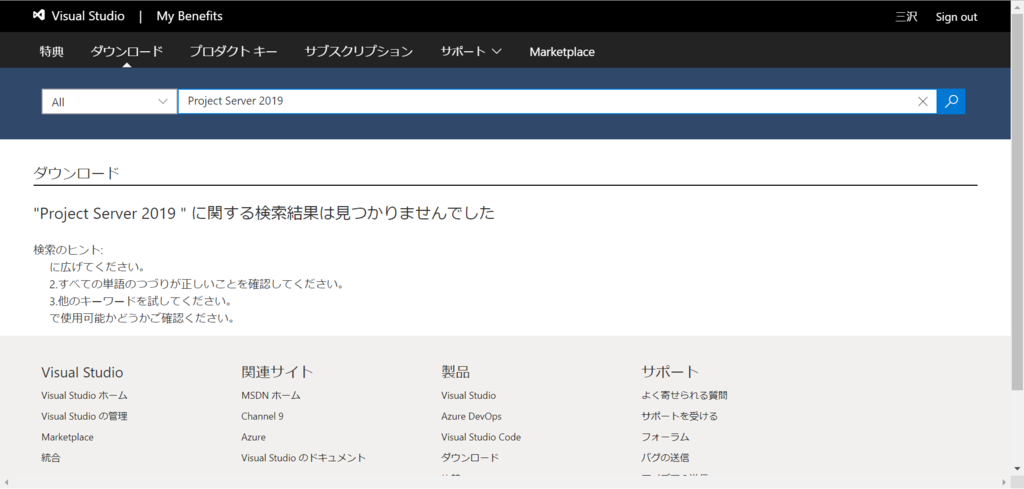Click the Sign out link
The image size is (1024, 489).
(956, 17)
